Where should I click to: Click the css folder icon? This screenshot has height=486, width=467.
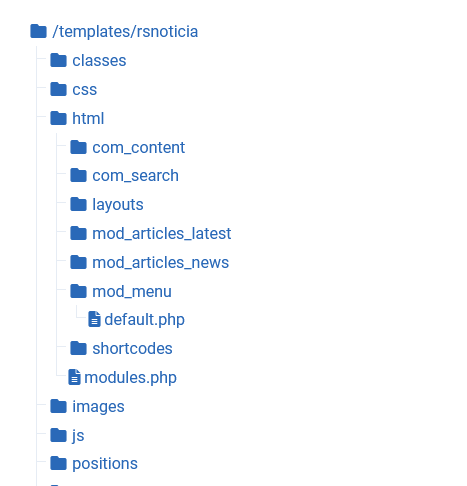pyautogui.click(x=58, y=89)
